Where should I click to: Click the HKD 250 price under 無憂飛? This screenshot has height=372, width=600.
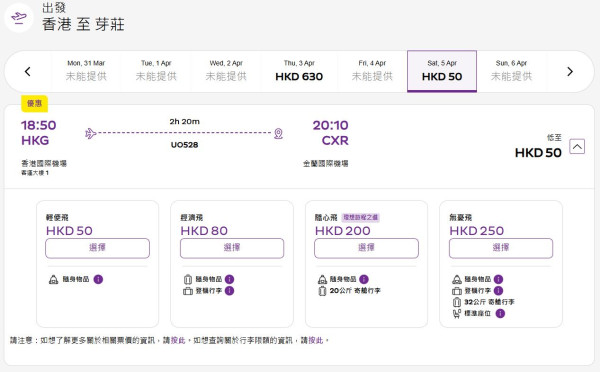pos(476,231)
